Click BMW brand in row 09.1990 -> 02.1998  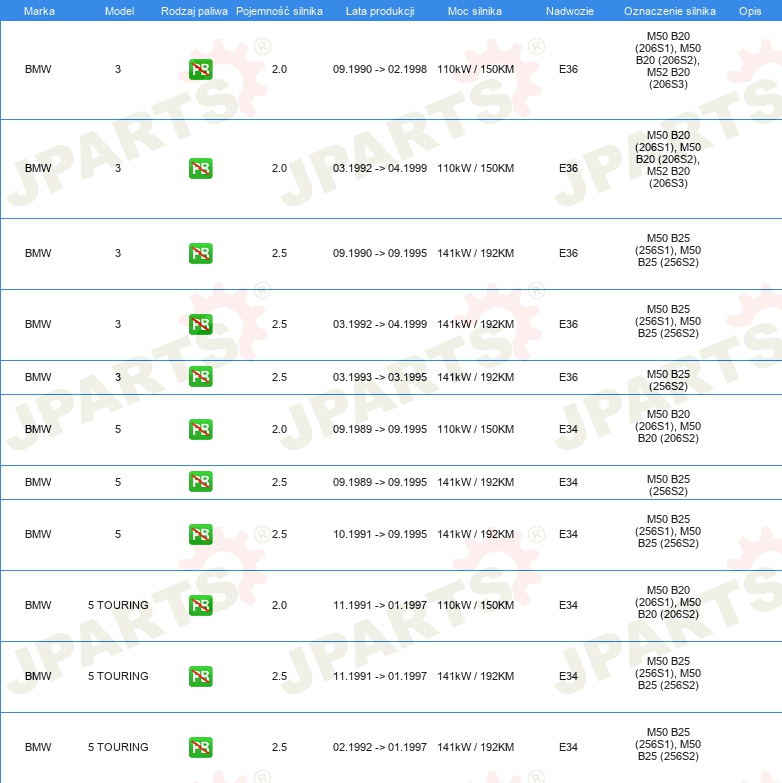coord(38,69)
